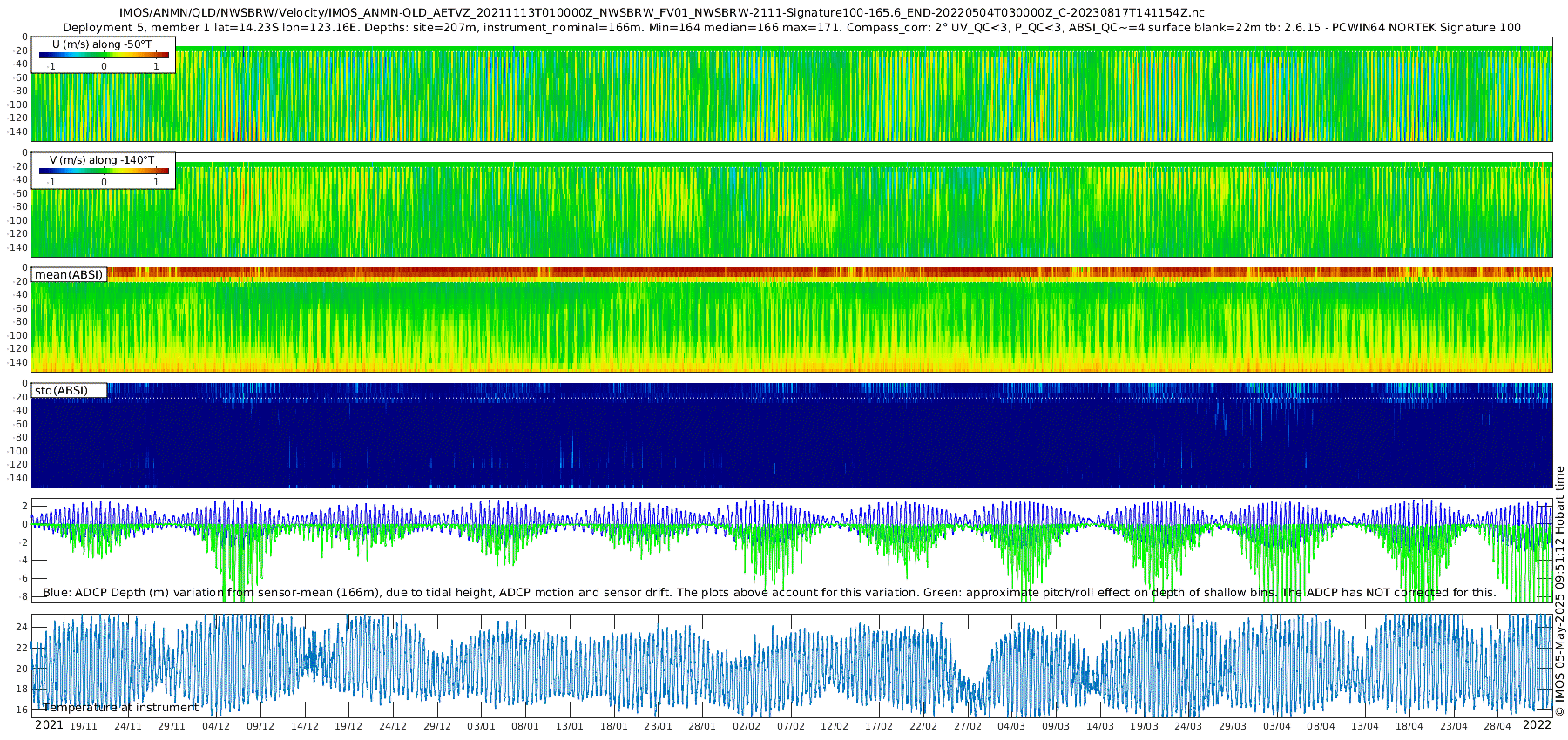Click the 24 tick on the temperature axis
1568x740 pixels.
pyautogui.click(x=23, y=627)
